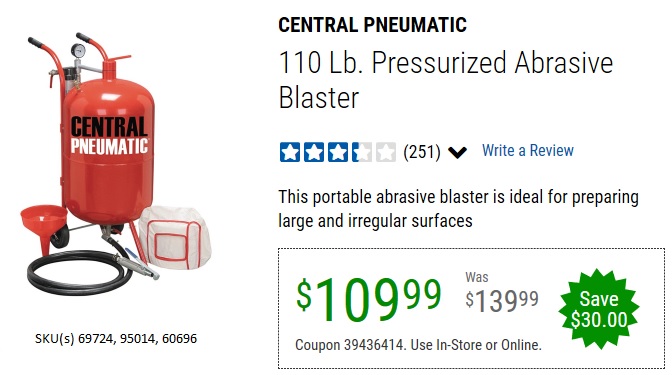Click the Was $139.99 original price
The image size is (672, 375).
tap(502, 293)
